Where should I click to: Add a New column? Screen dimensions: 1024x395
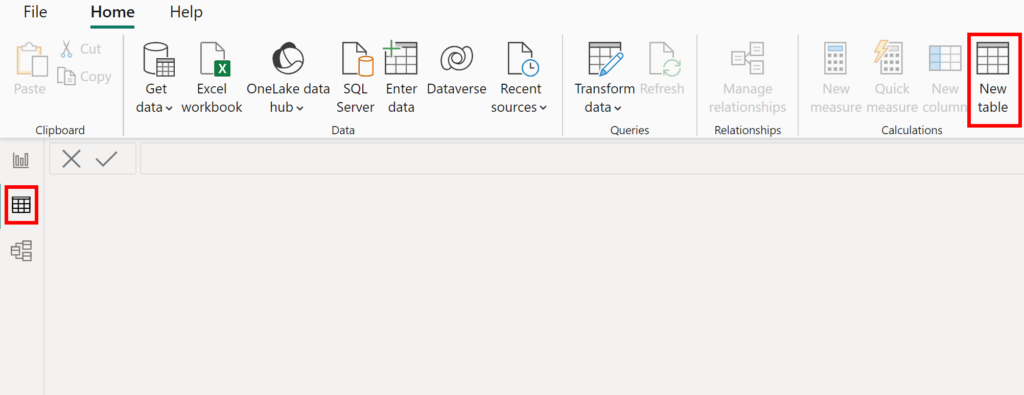[944, 78]
